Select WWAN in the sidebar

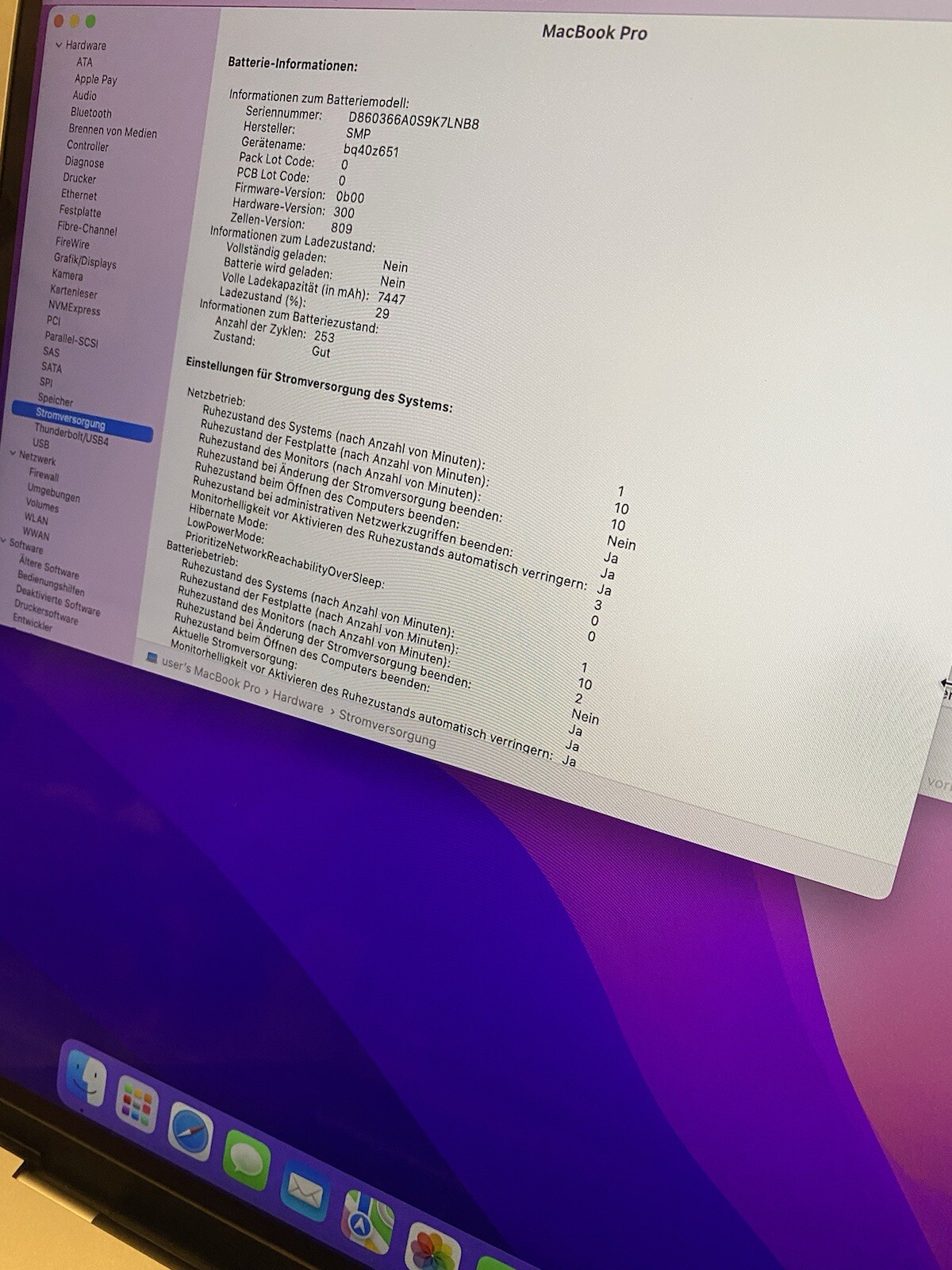(x=36, y=534)
